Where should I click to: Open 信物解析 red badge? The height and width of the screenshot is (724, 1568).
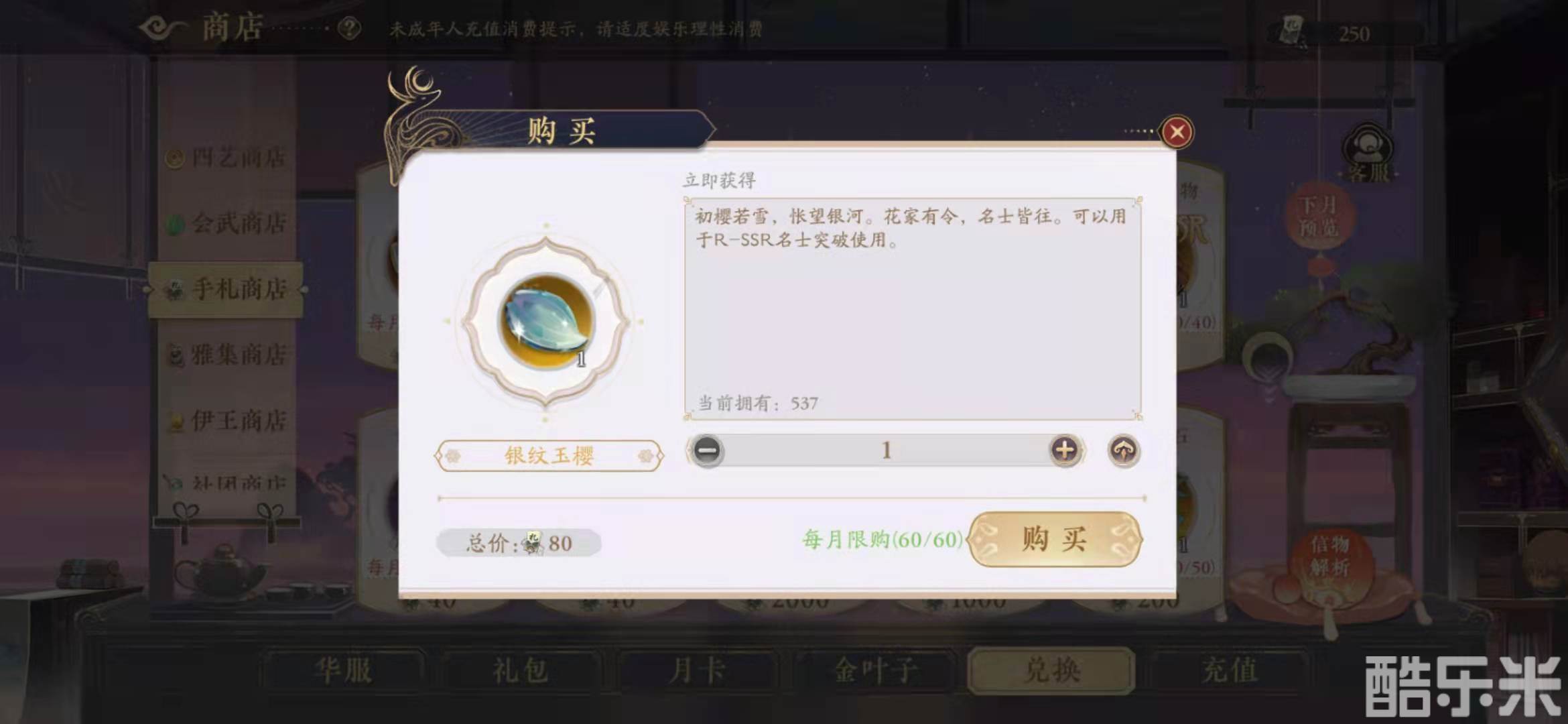point(1329,555)
